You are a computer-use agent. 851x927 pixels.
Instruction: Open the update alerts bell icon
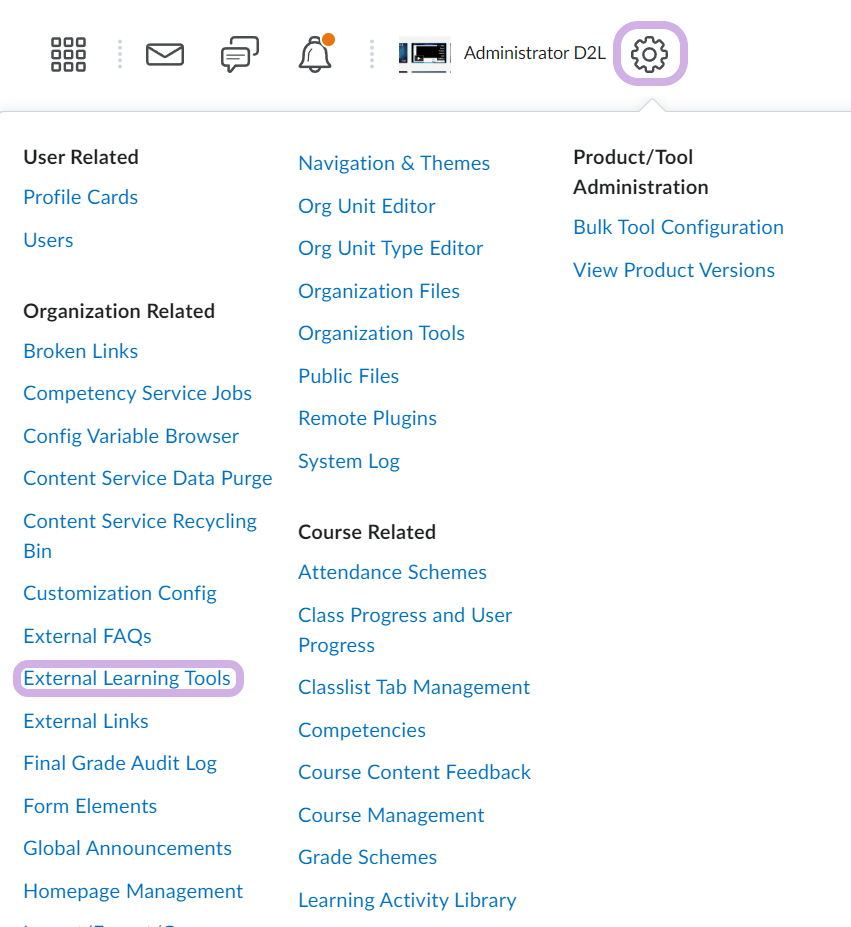pos(315,54)
